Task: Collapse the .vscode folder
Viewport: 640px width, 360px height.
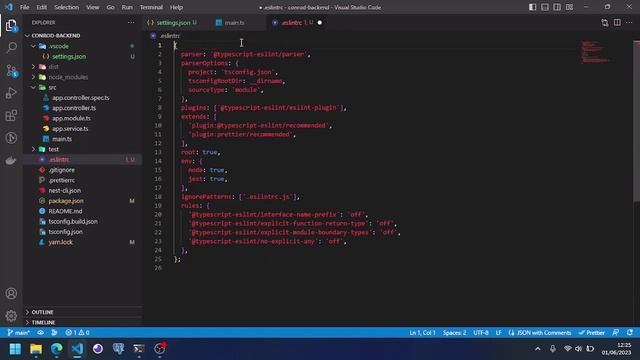Action: click(x=83, y=46)
